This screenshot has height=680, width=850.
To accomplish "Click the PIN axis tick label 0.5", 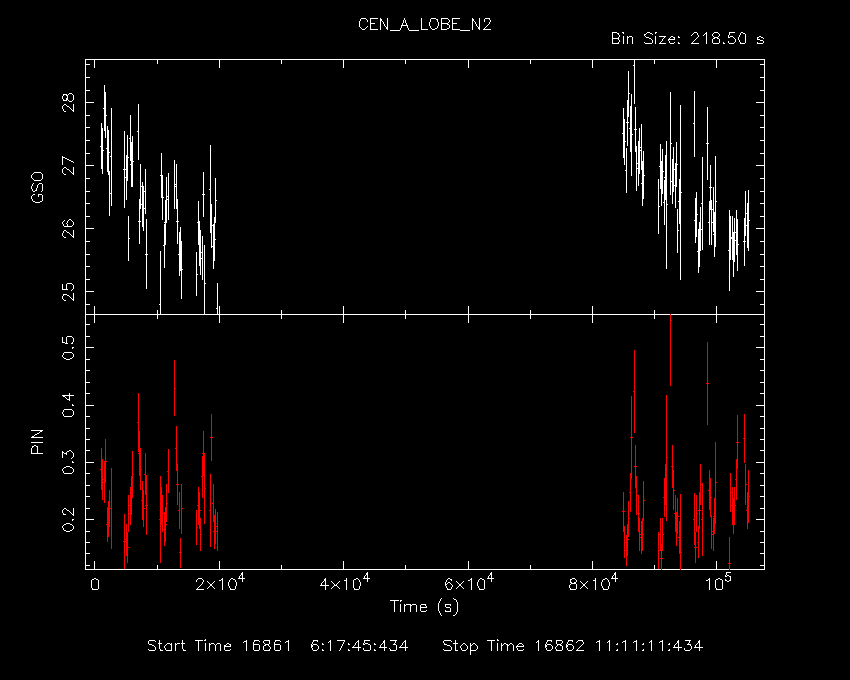I will pos(68,348).
